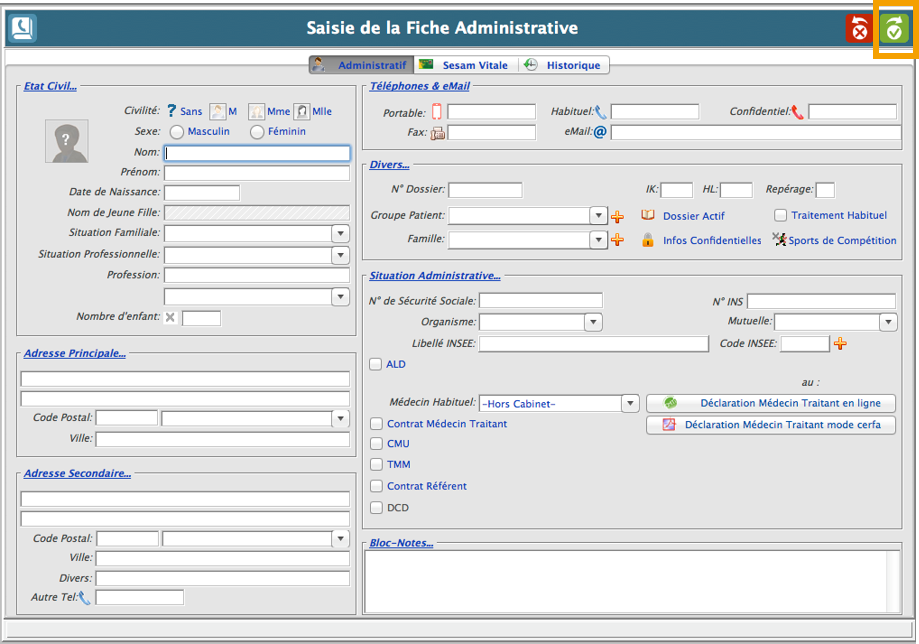The height and width of the screenshot is (644, 919).
Task: Click the red cancel icon in header
Action: pos(859,28)
